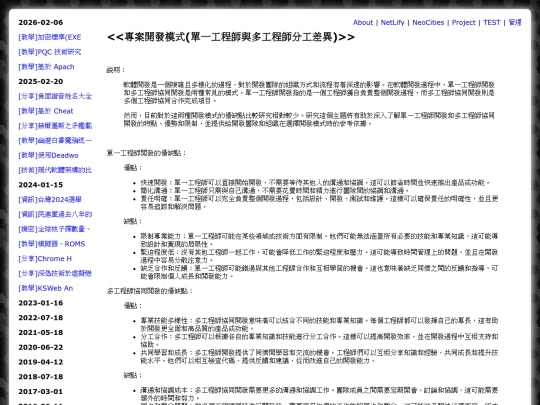Open the [分享] 姓名大全 article link

[x=55, y=96]
